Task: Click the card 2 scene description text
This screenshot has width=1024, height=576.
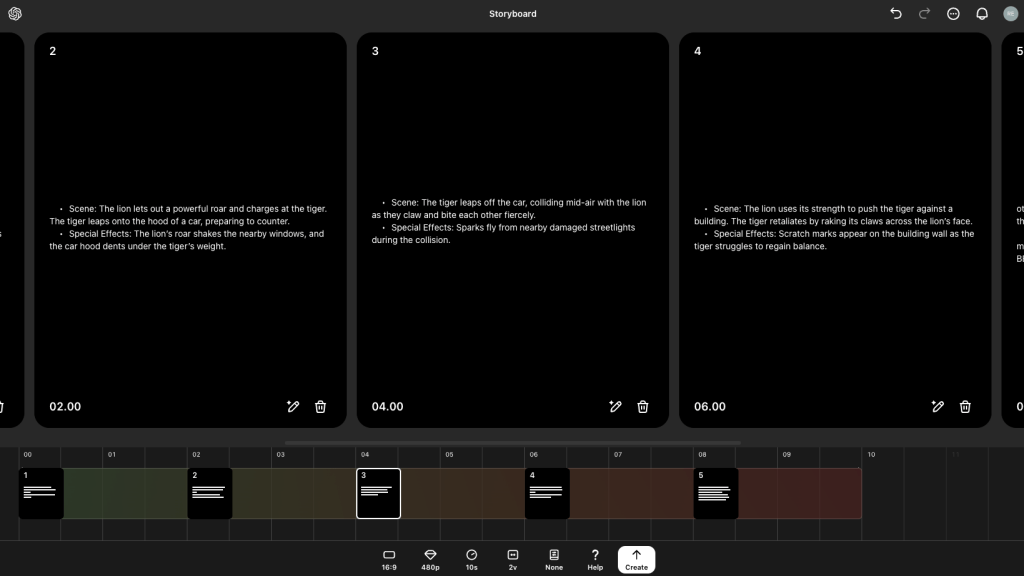Action: tap(189, 227)
